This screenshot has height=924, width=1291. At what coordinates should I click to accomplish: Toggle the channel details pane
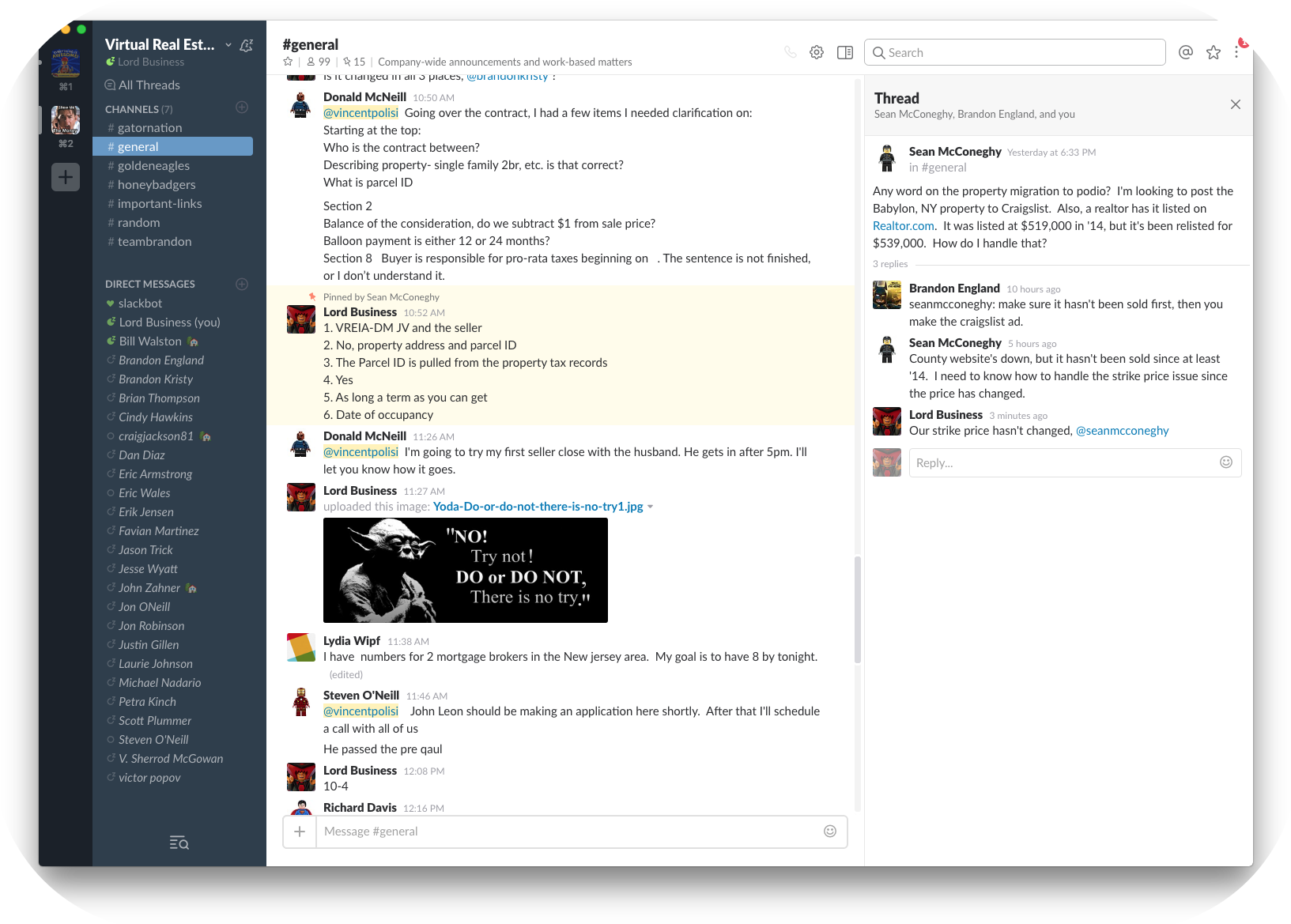tap(845, 52)
